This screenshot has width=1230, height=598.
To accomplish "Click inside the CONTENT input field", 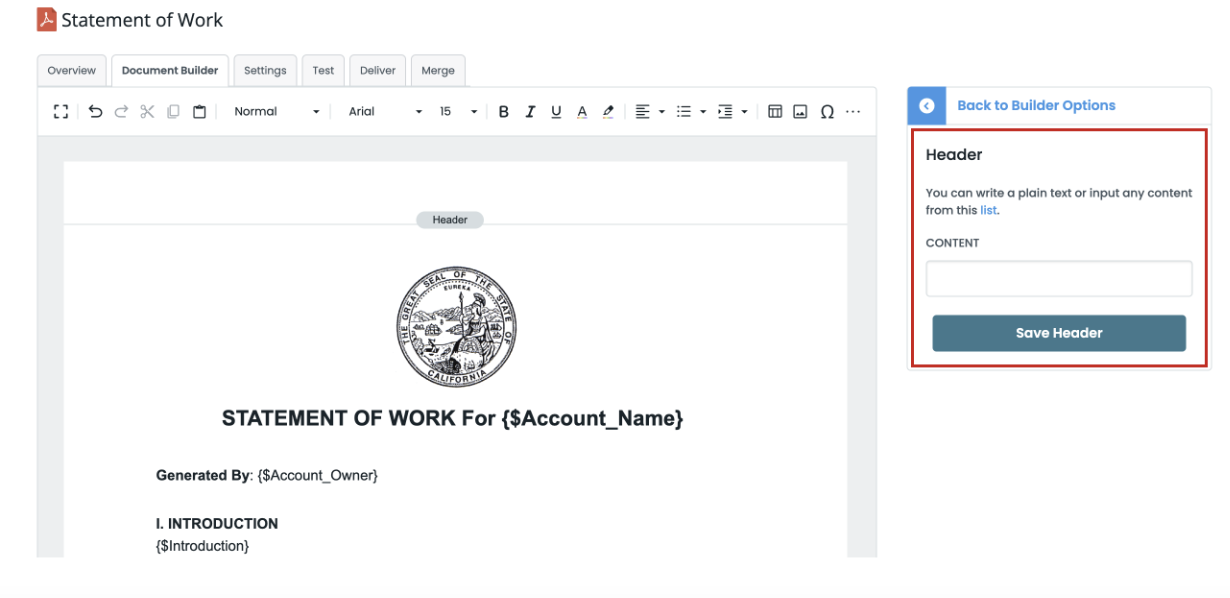I will click(x=1059, y=278).
